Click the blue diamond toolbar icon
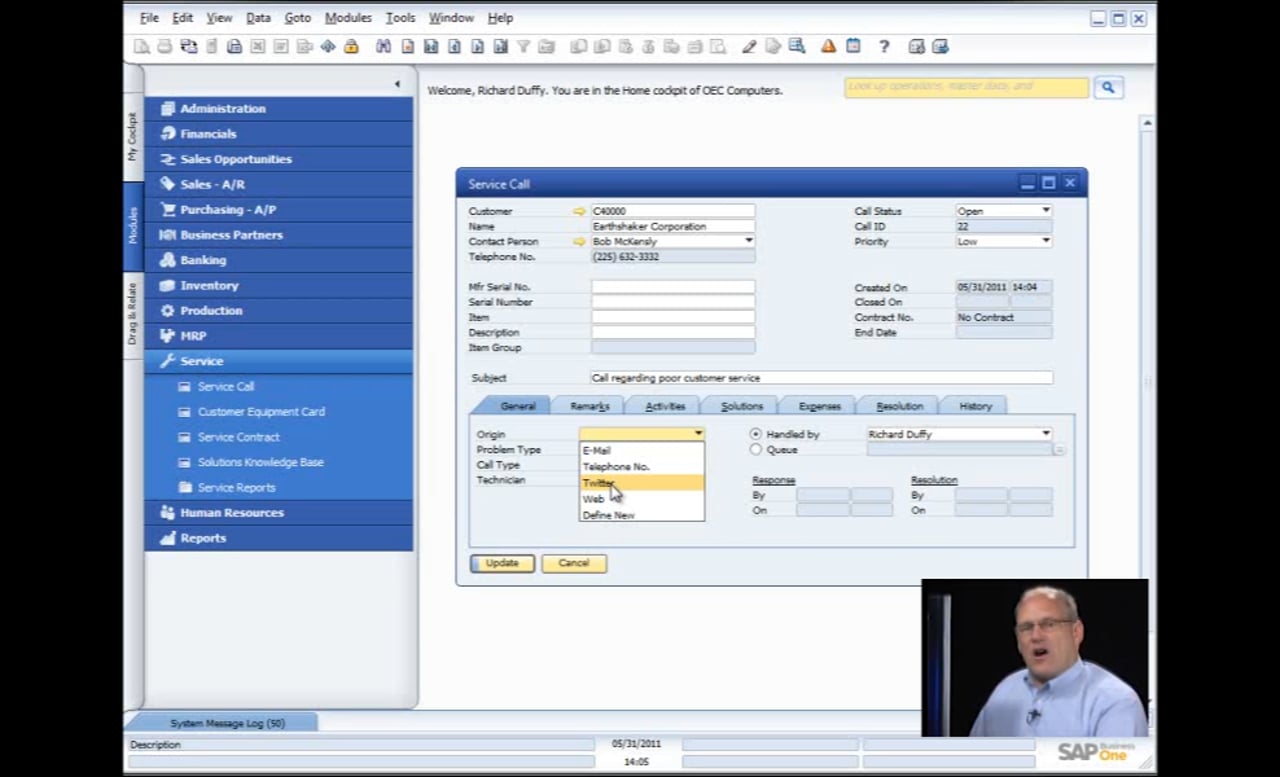Screen dimensions: 1280x777 [x=328, y=47]
